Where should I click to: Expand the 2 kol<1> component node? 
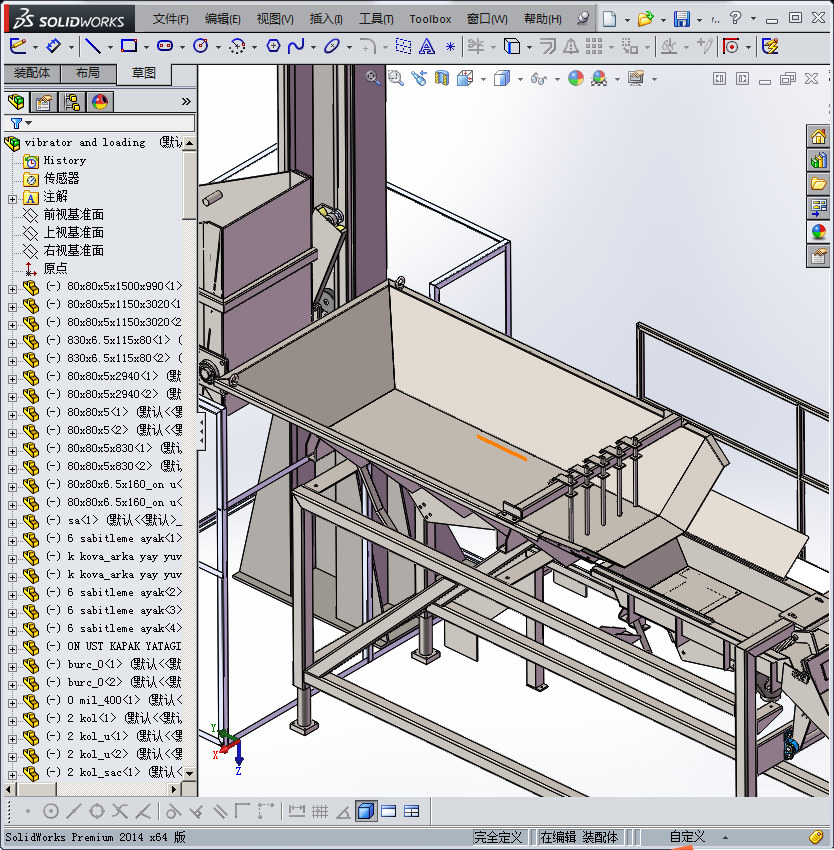(x=12, y=718)
